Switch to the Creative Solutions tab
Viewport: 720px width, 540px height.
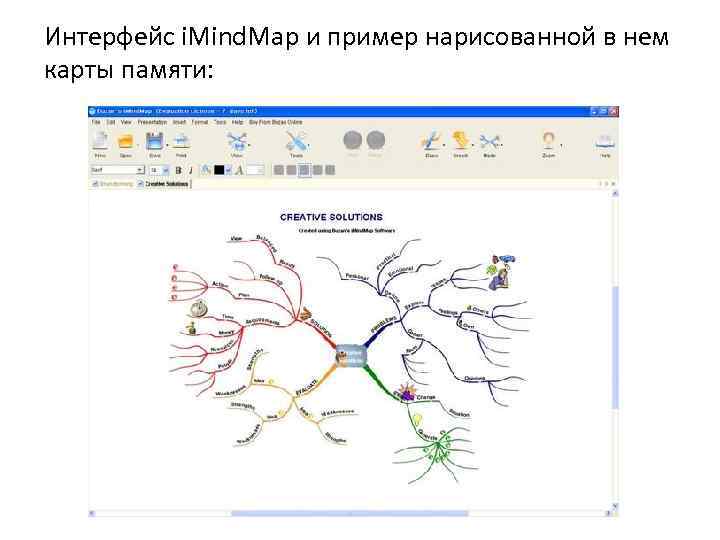click(163, 184)
